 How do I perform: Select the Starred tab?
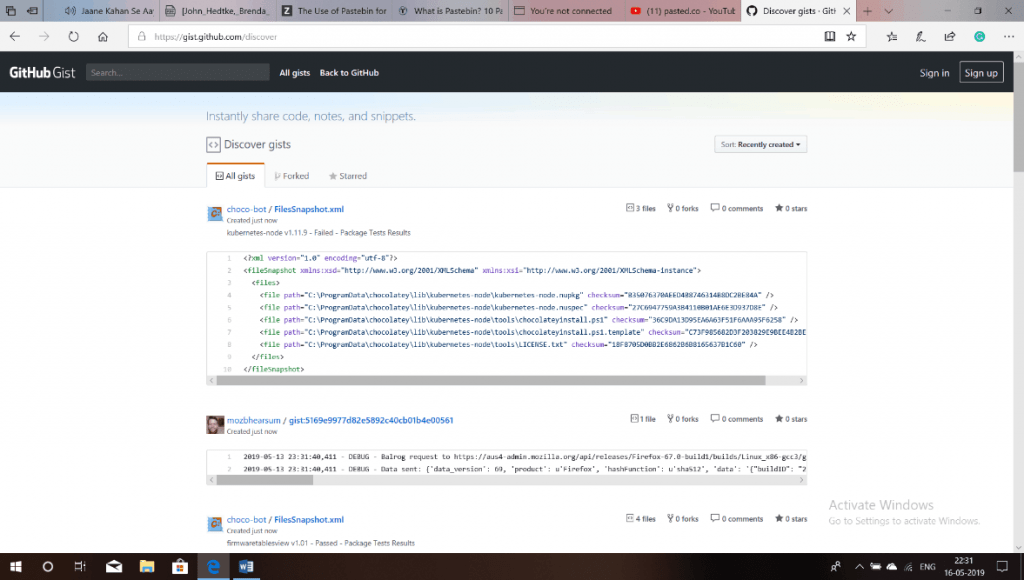[x=347, y=175]
